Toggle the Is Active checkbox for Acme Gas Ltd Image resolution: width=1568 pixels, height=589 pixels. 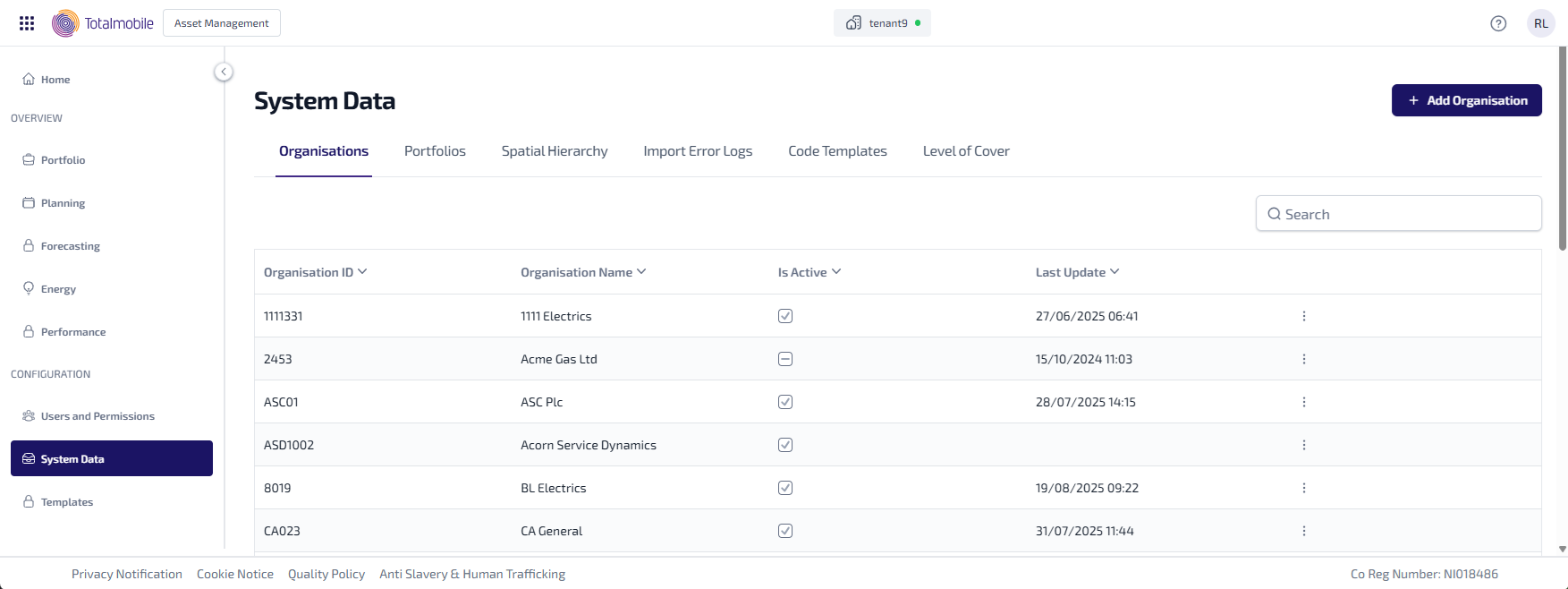click(x=785, y=359)
